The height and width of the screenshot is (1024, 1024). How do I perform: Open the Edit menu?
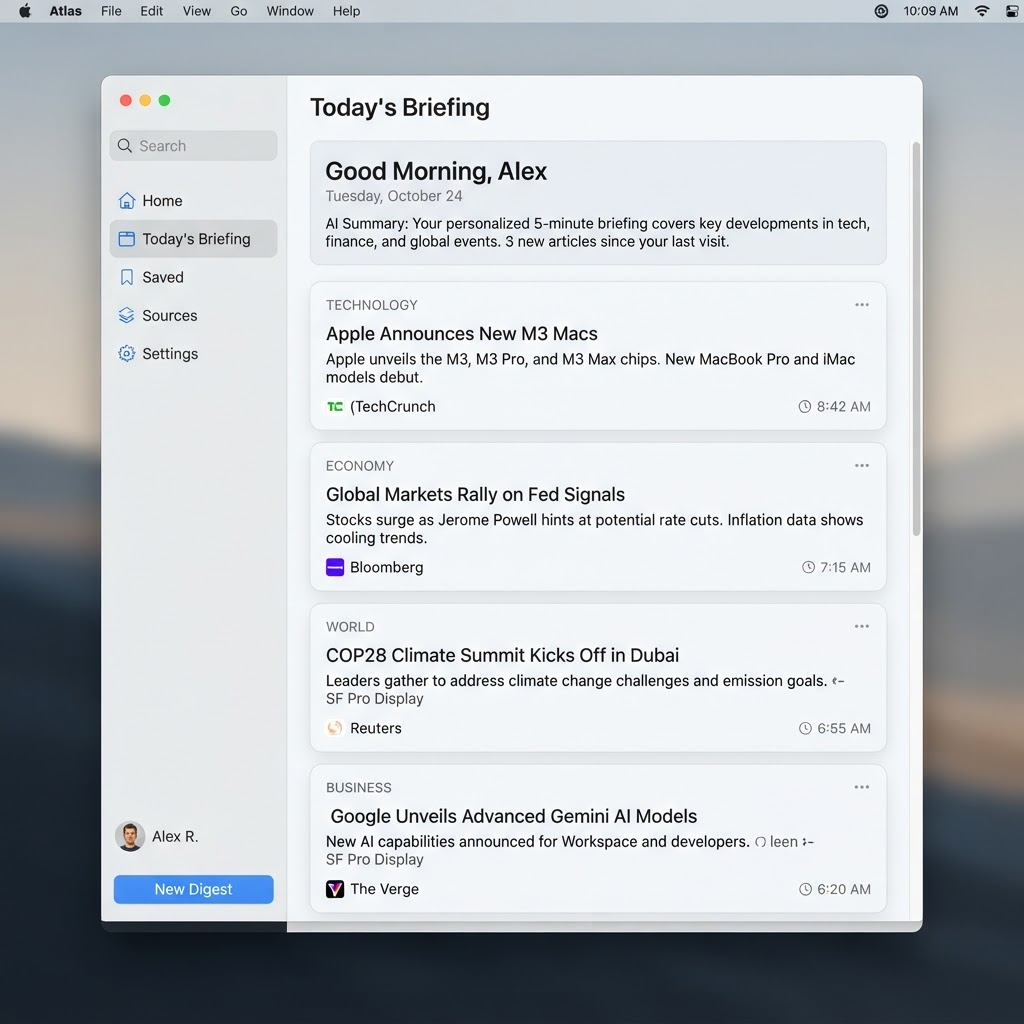(152, 10)
